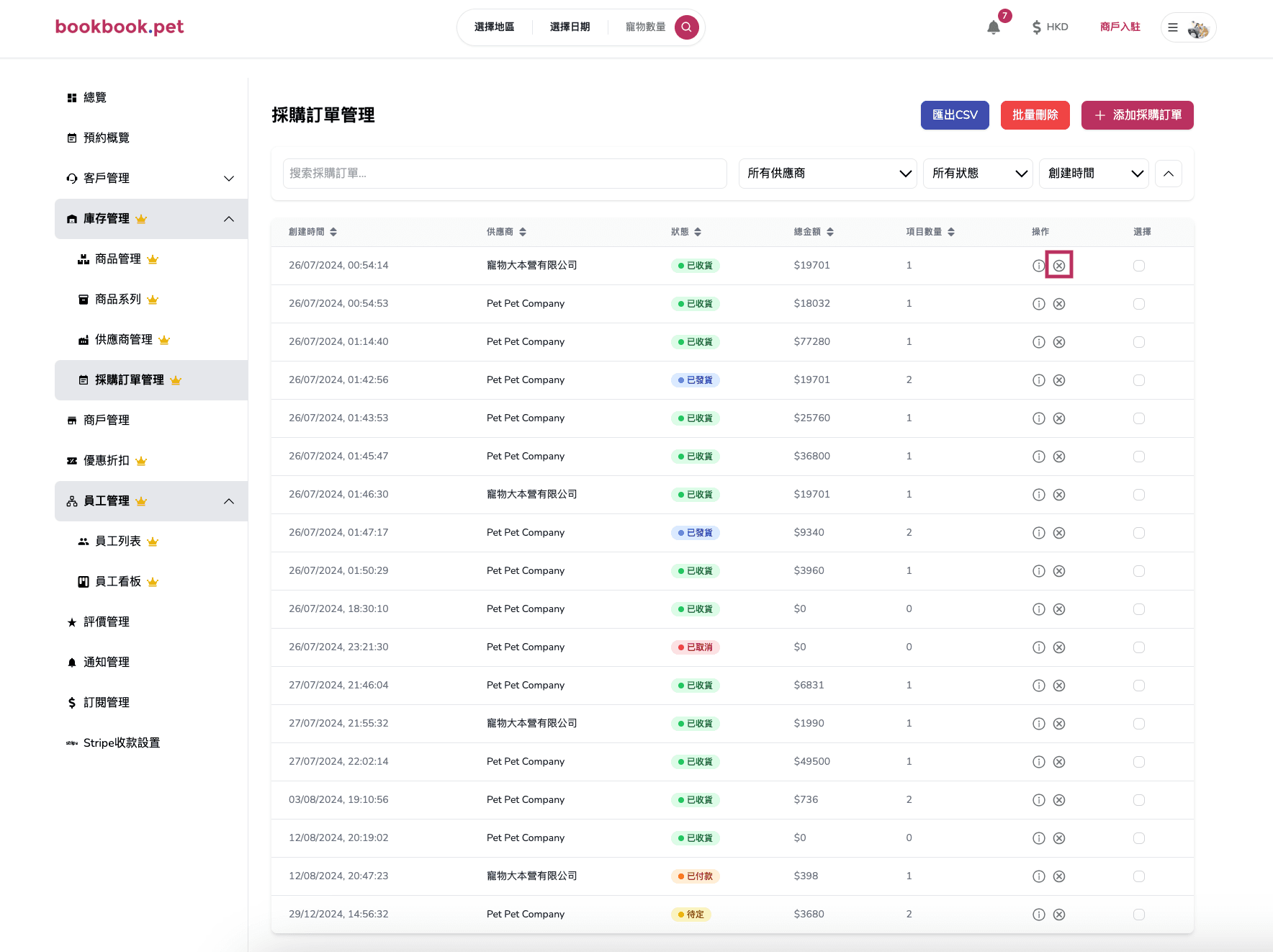This screenshot has width=1273, height=952.
Task: Click the 匯出CSV button
Action: (x=955, y=115)
